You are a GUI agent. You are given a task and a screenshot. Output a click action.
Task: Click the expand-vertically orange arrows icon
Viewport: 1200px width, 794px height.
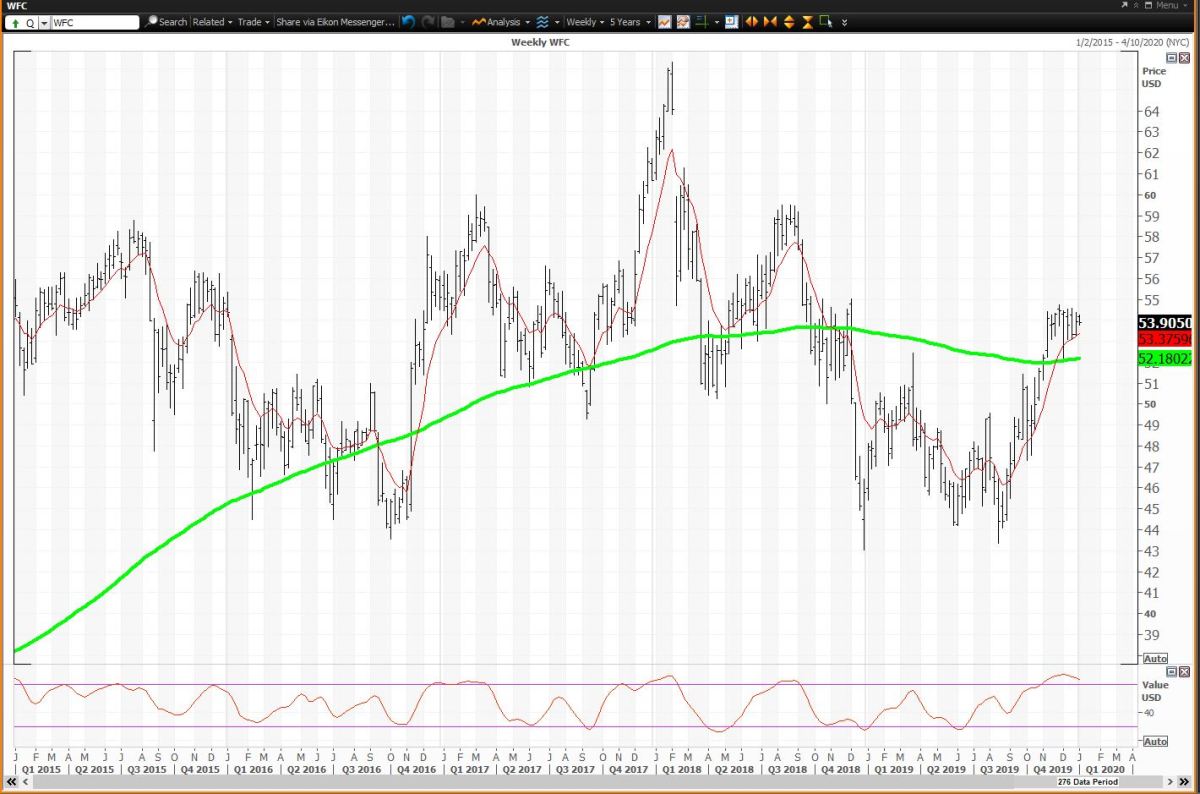click(x=789, y=22)
